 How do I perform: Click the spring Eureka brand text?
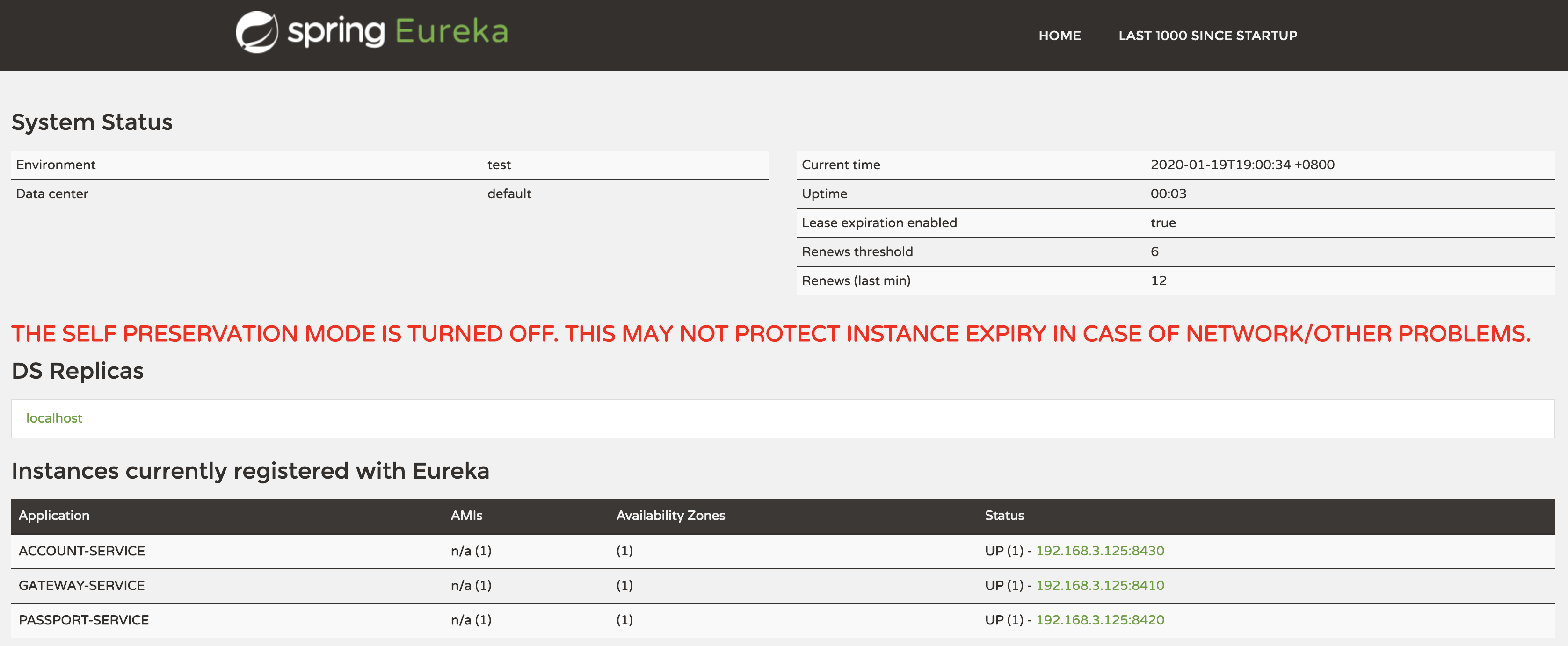pos(398,32)
